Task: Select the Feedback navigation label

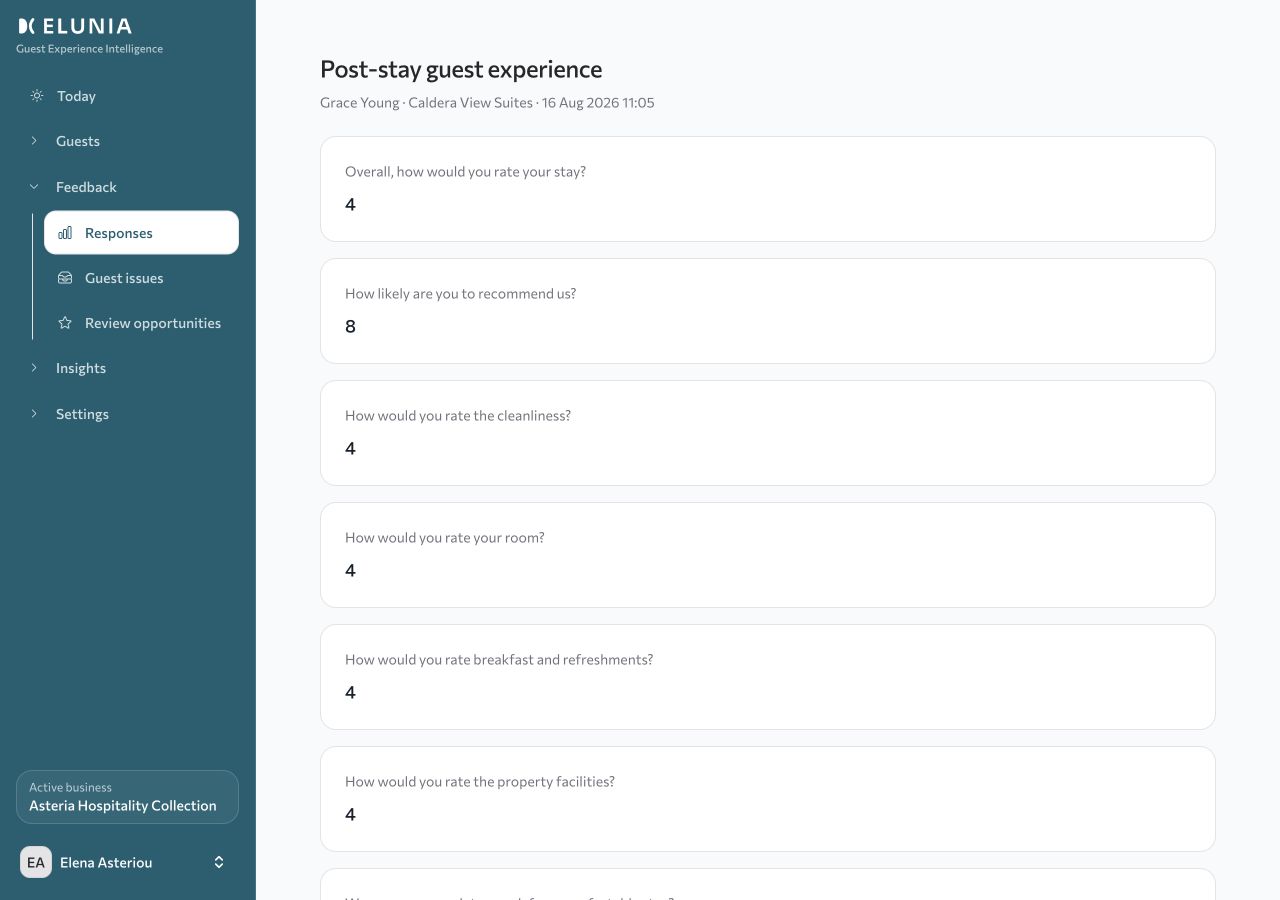Action: (x=86, y=187)
